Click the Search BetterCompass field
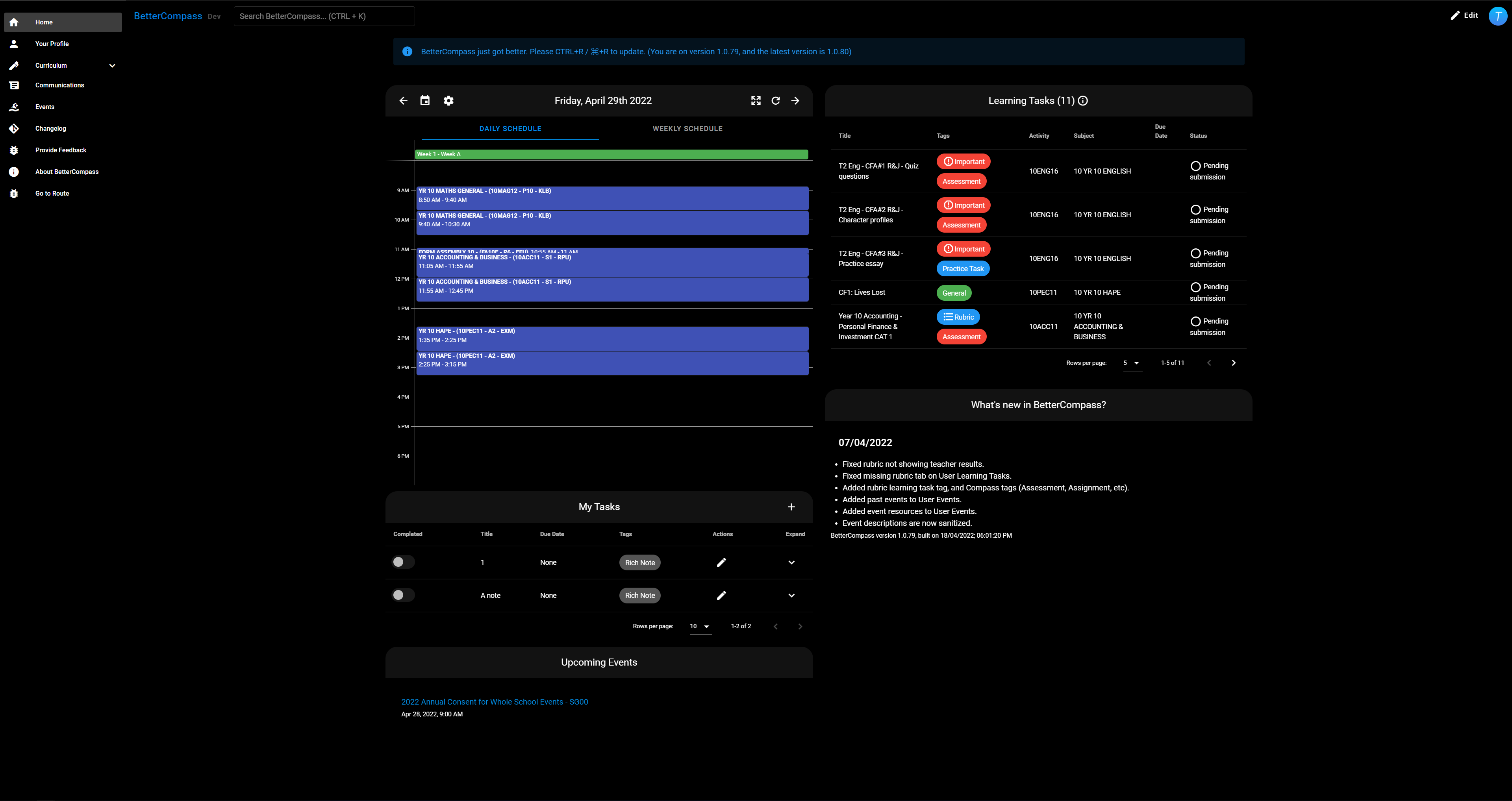 [x=324, y=17]
